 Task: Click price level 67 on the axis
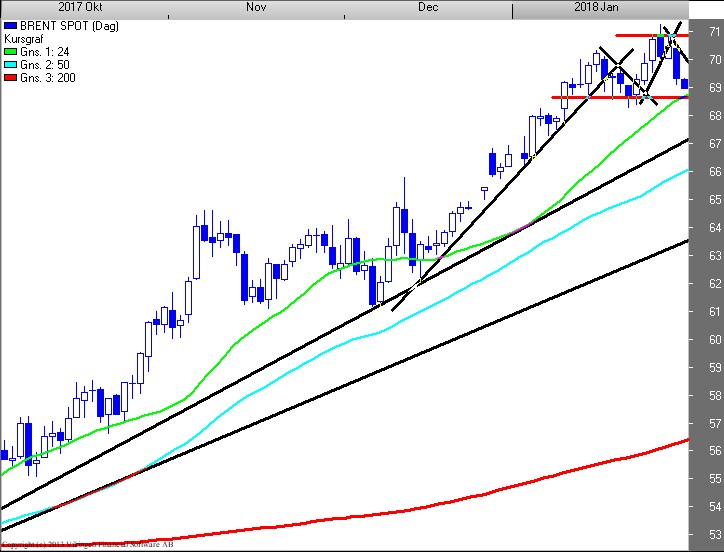pos(715,144)
